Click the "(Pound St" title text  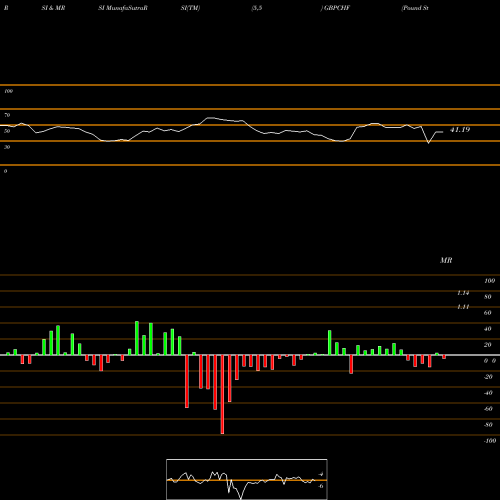click(x=415, y=8)
